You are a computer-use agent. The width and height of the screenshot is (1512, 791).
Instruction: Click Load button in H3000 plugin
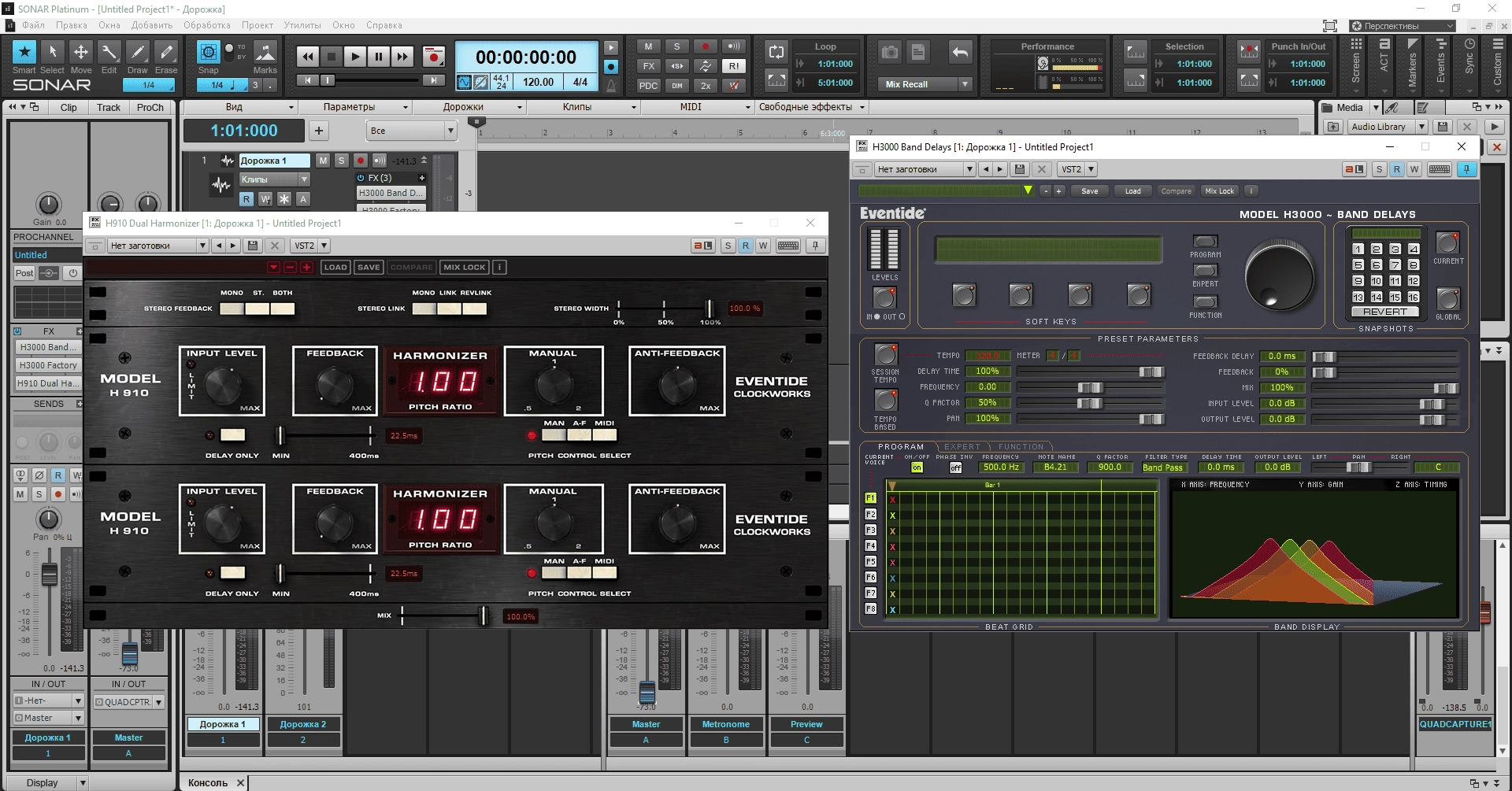1132,191
